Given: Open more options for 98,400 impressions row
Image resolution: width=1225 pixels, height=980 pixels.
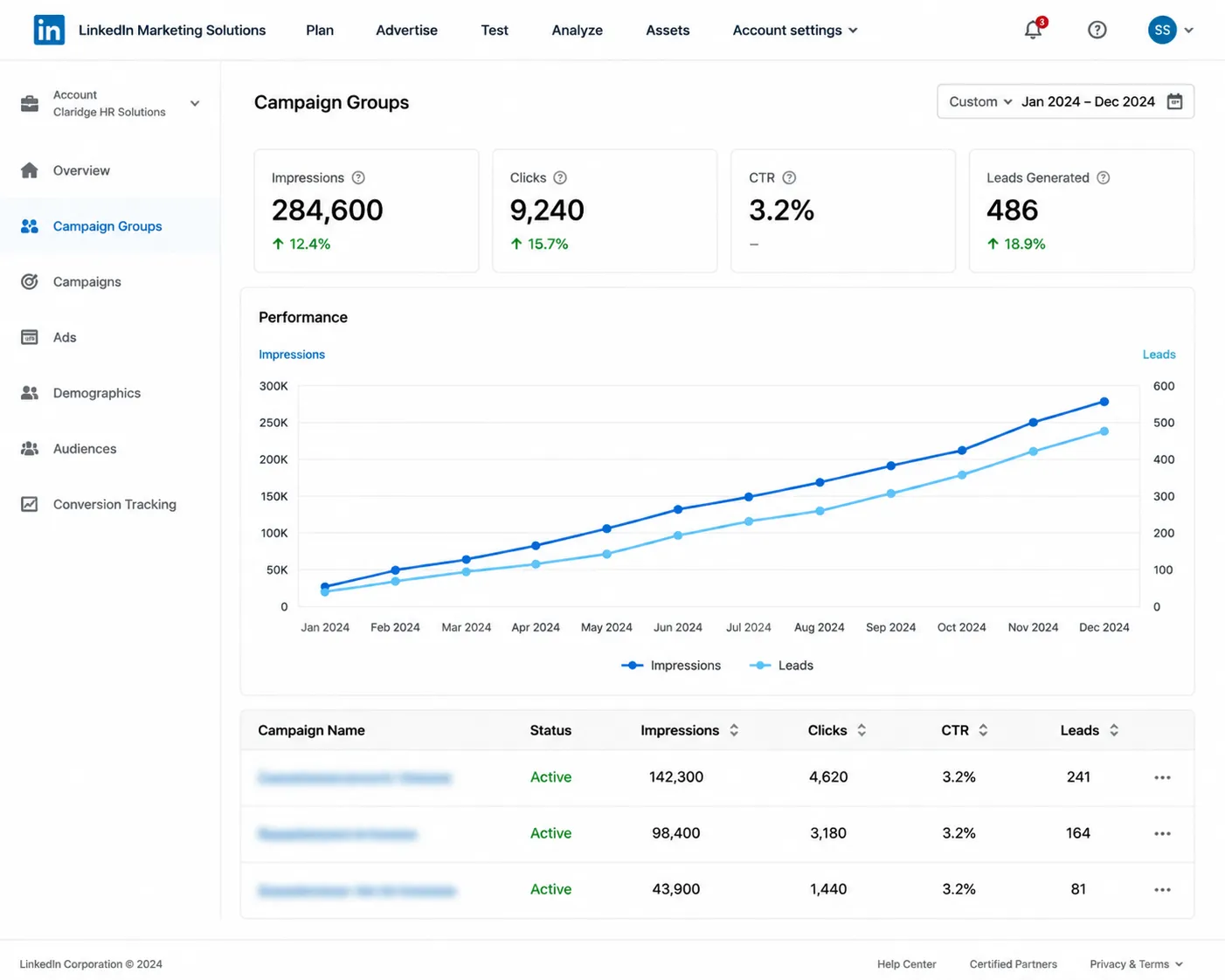Looking at the screenshot, I should tap(1162, 833).
